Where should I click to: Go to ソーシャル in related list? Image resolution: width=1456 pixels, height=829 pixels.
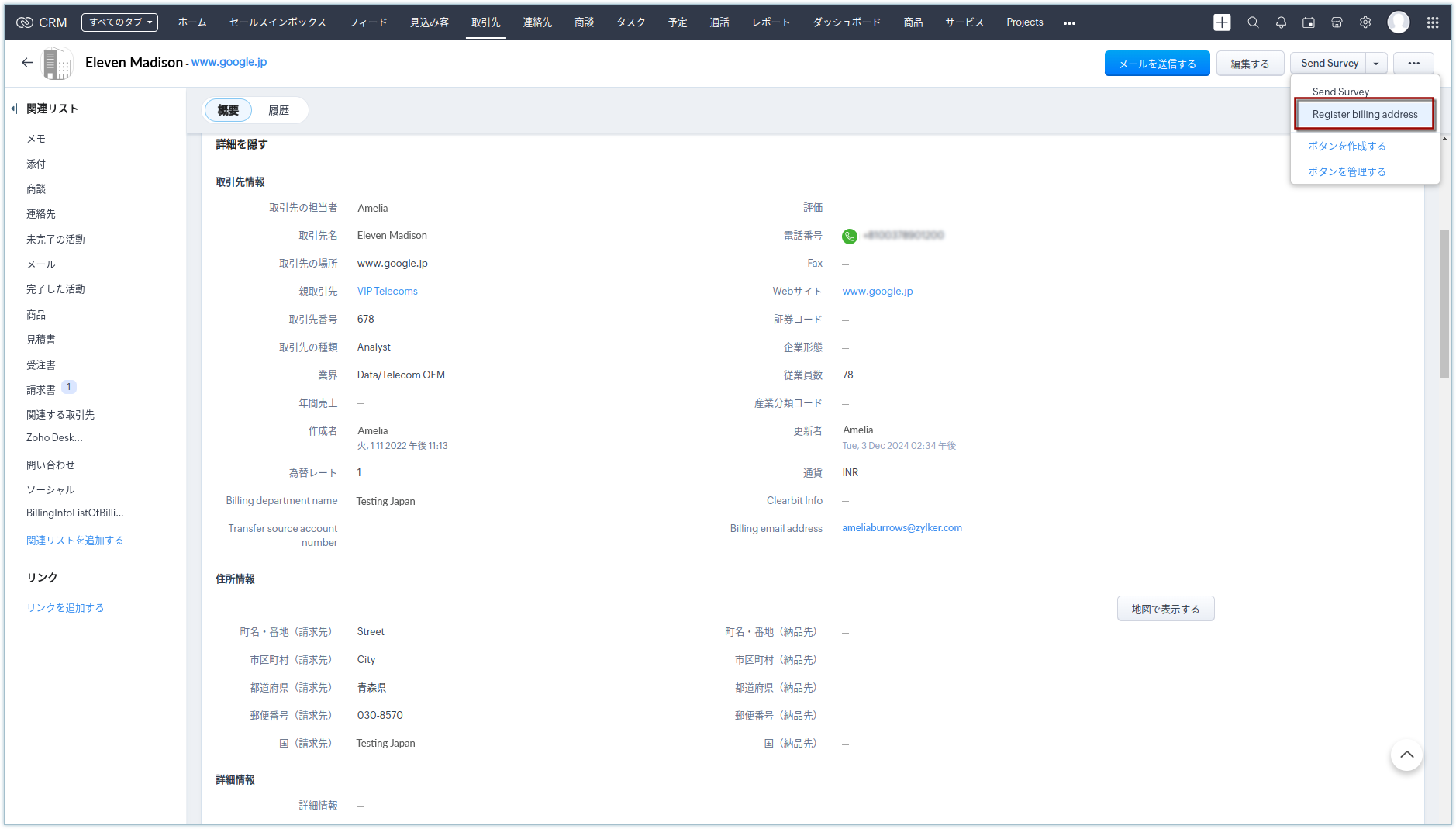coord(50,490)
